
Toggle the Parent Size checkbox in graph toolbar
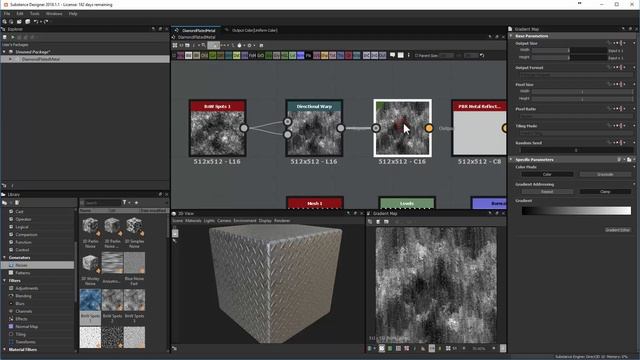(416, 56)
